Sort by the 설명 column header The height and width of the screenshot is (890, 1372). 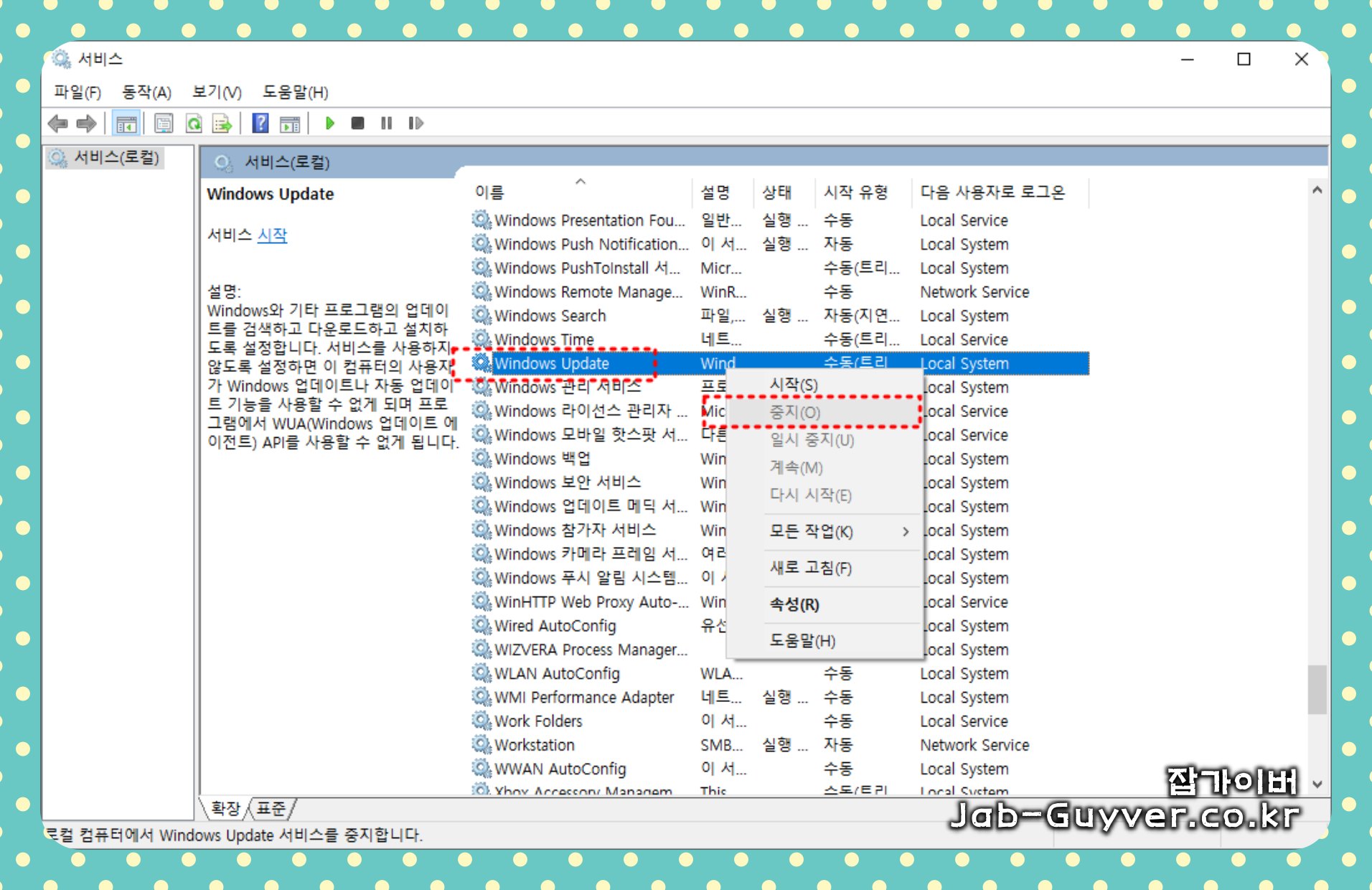[723, 192]
